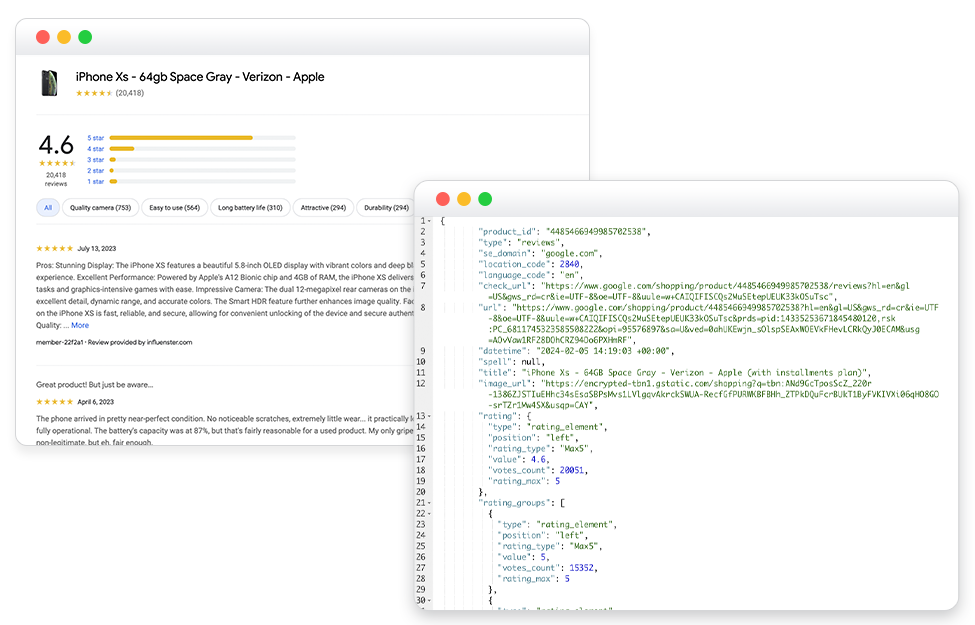Select the Long battery life (310) chip
This screenshot has width=975, height=625.
click(x=250, y=208)
